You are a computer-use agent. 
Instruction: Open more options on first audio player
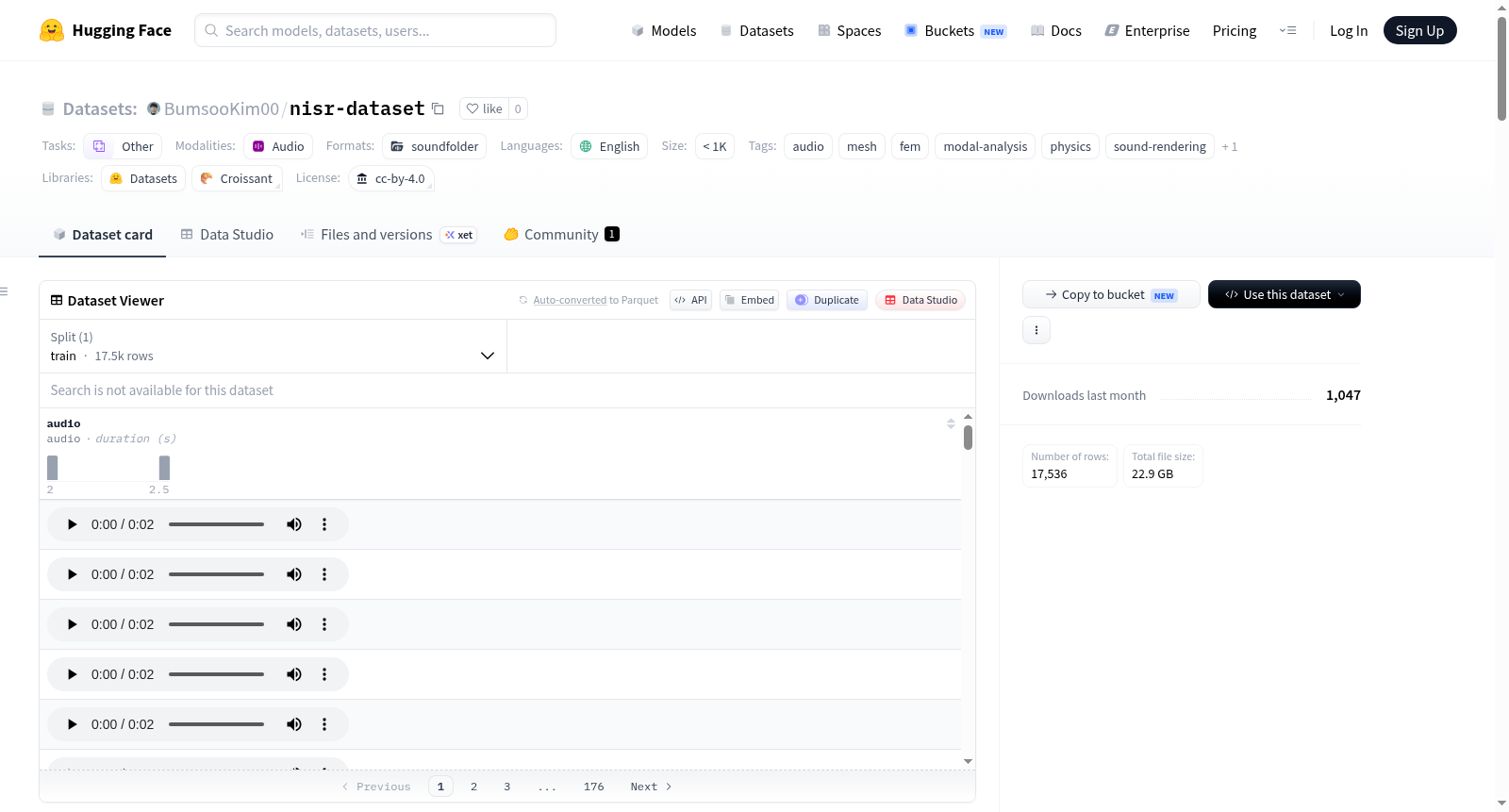(x=324, y=524)
